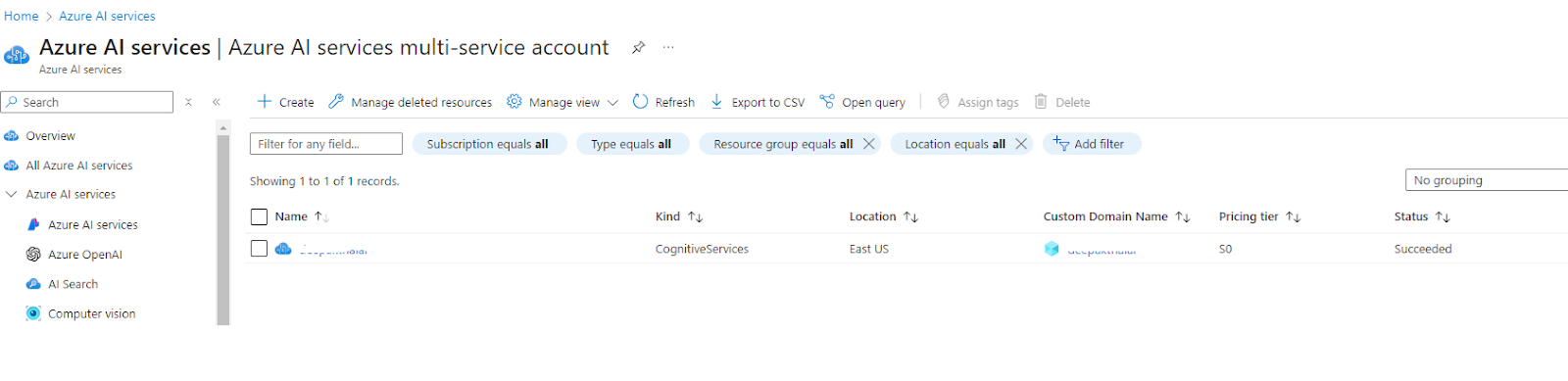Image resolution: width=1568 pixels, height=381 pixels.
Task: Click the Add filter button
Action: 1092,144
